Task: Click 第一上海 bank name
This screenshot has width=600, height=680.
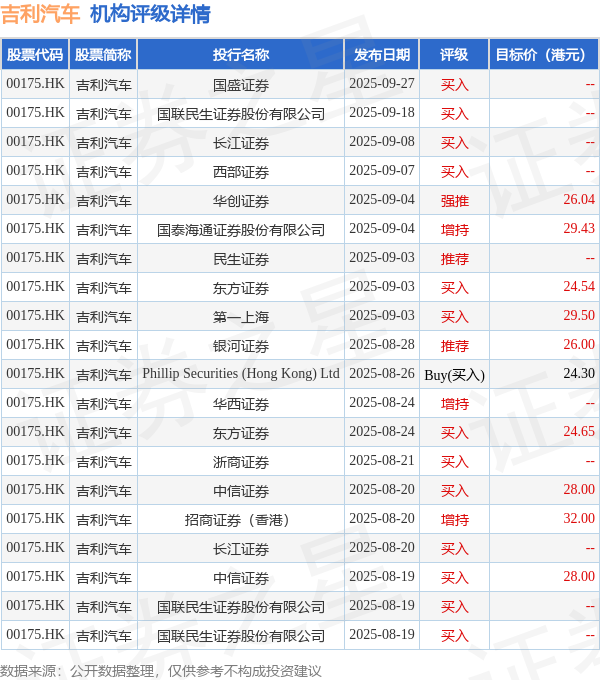Action: click(x=241, y=317)
